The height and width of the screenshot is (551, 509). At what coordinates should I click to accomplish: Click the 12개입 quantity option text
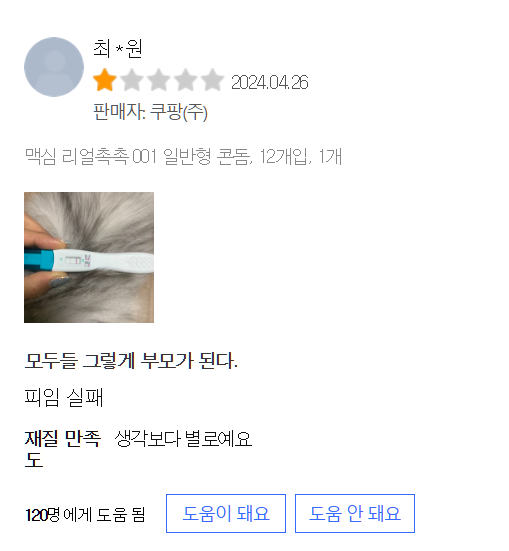[286, 156]
